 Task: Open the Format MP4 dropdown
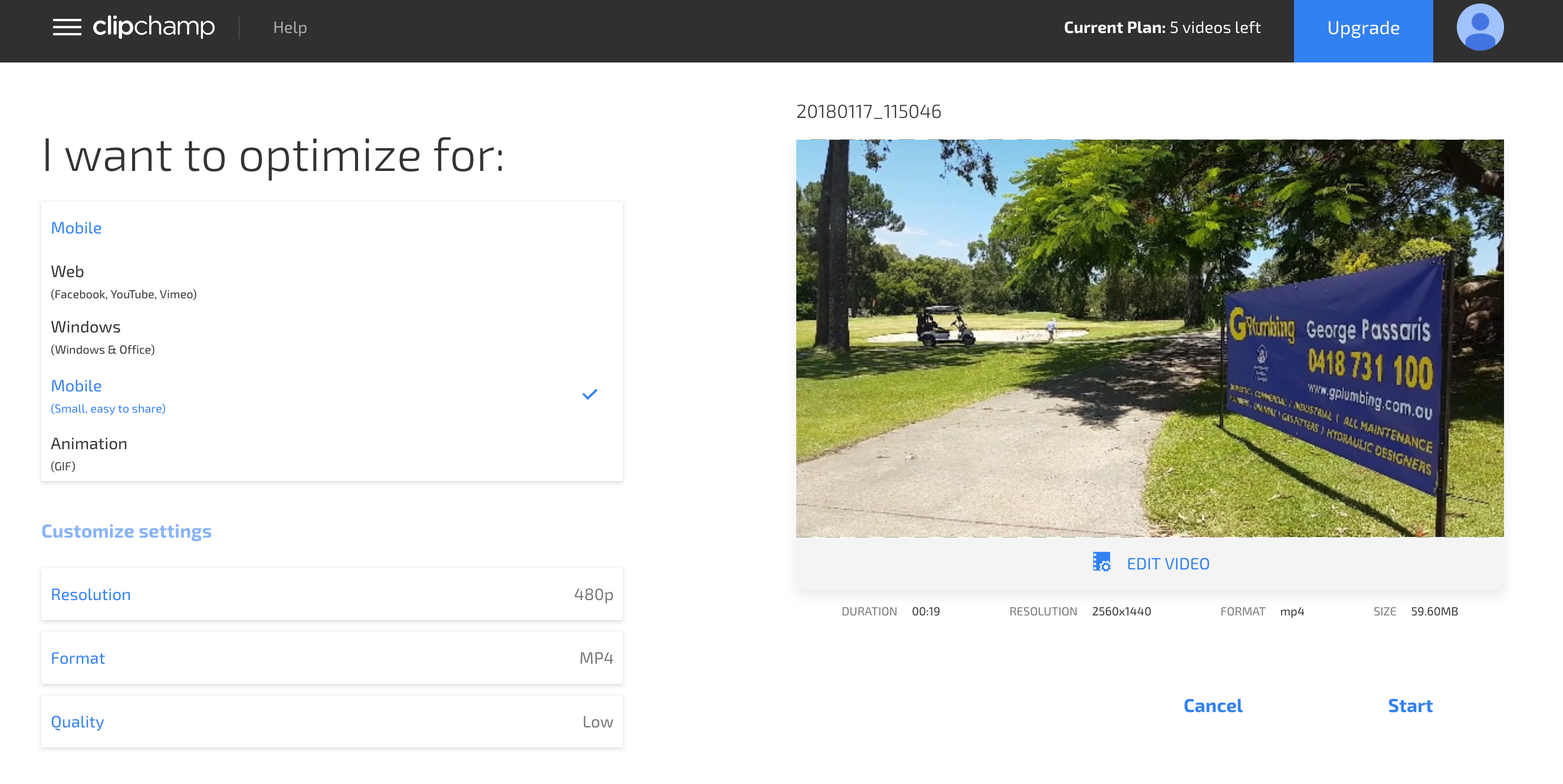coord(332,658)
